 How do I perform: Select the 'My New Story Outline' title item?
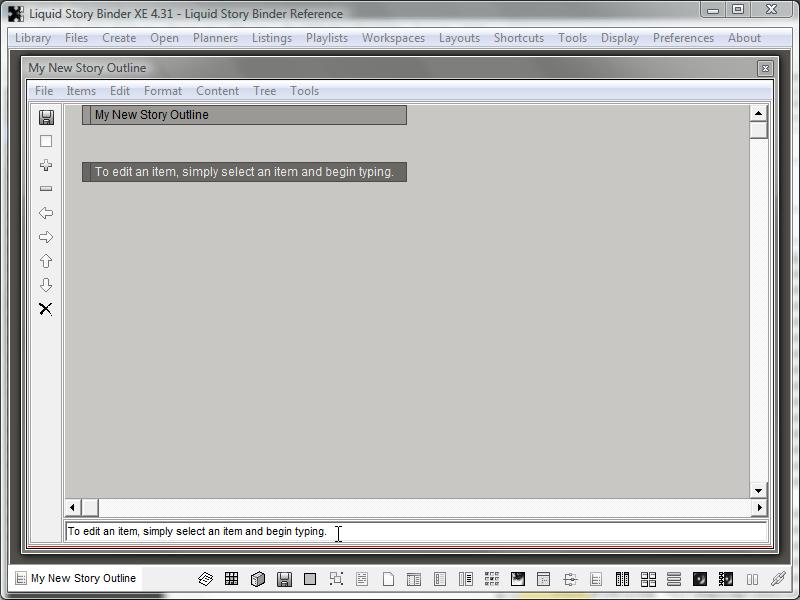(244, 115)
